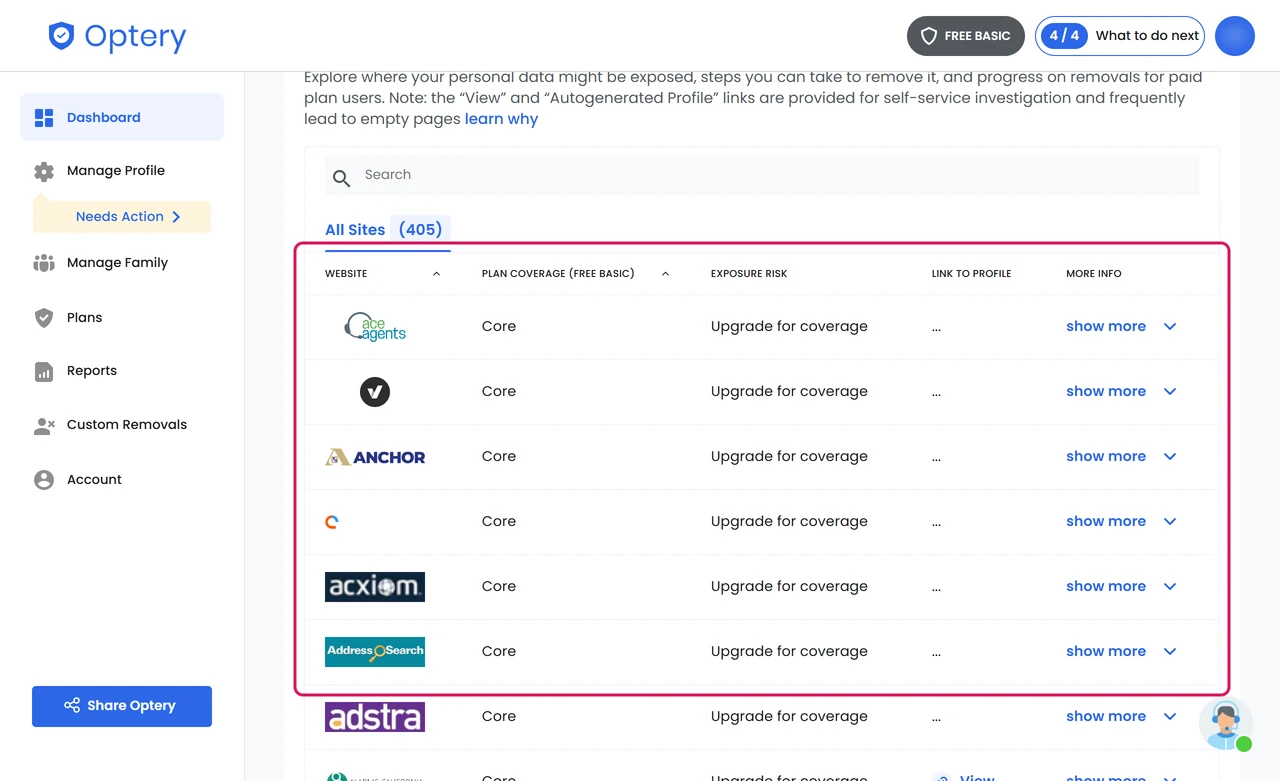Click Upgrade for coverage in adstra row

789,717
